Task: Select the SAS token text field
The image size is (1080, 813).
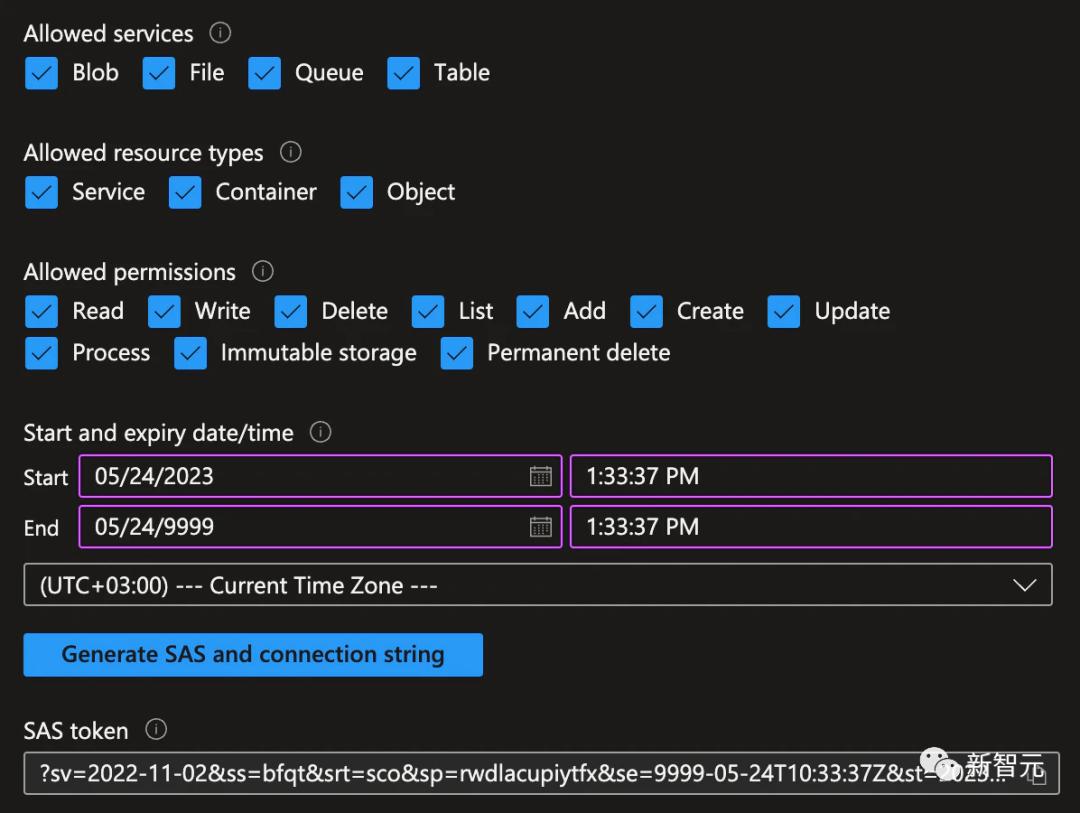Action: [x=500, y=773]
